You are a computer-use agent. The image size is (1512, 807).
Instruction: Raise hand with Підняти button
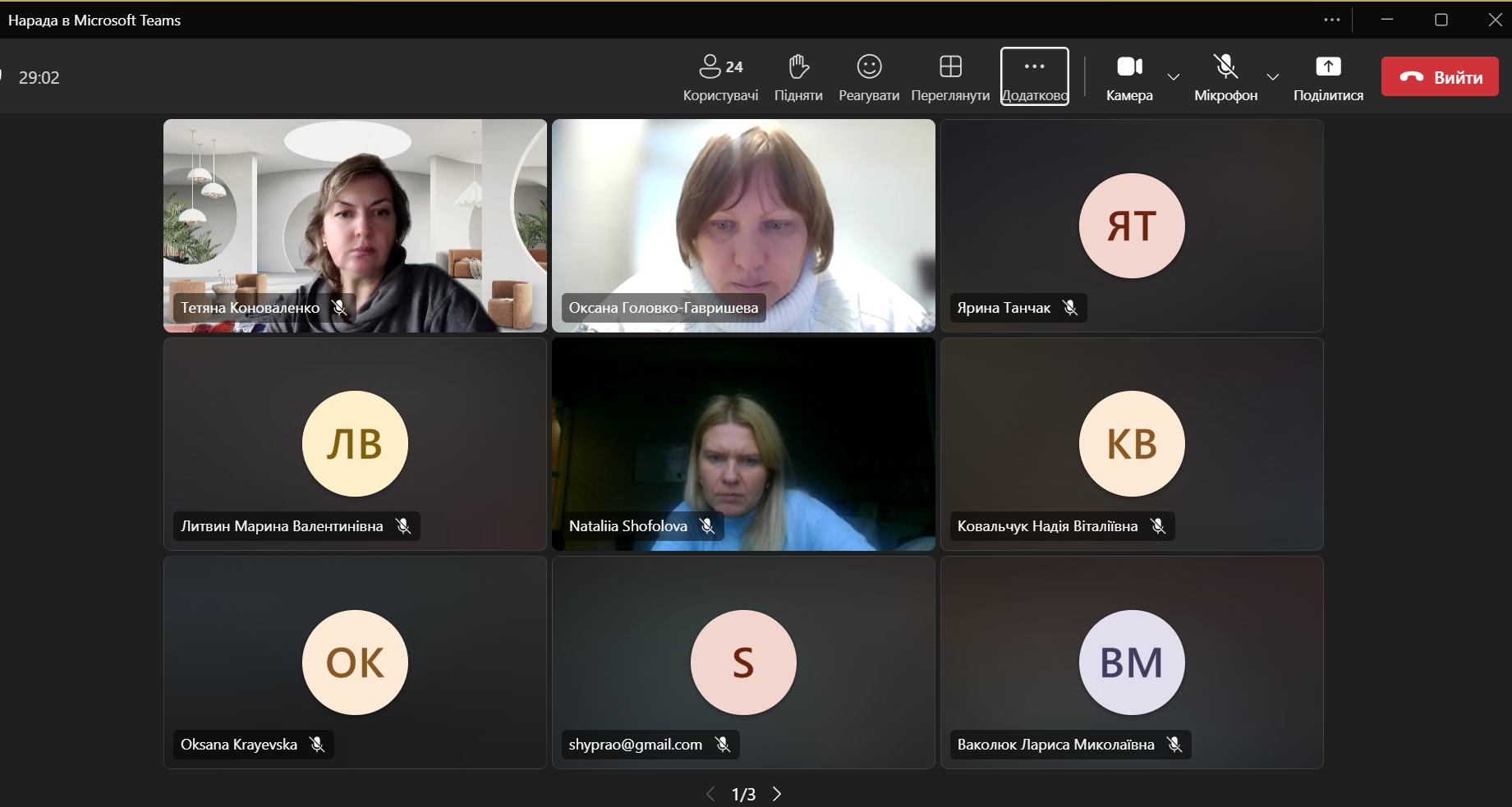[798, 77]
